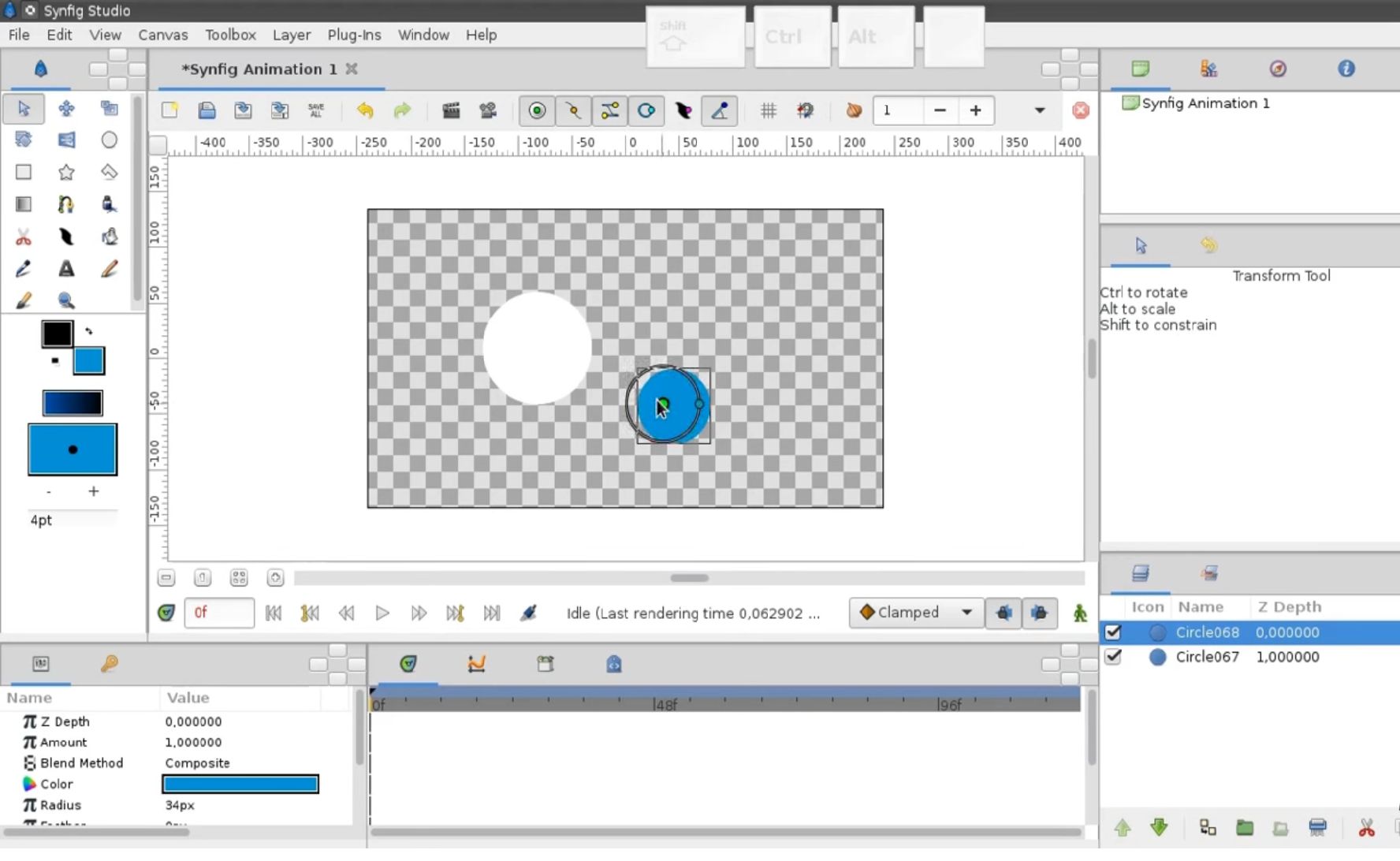Uncheck the Circle068 layer checkbox
Viewport: 1400px width, 861px height.
pyautogui.click(x=1113, y=632)
